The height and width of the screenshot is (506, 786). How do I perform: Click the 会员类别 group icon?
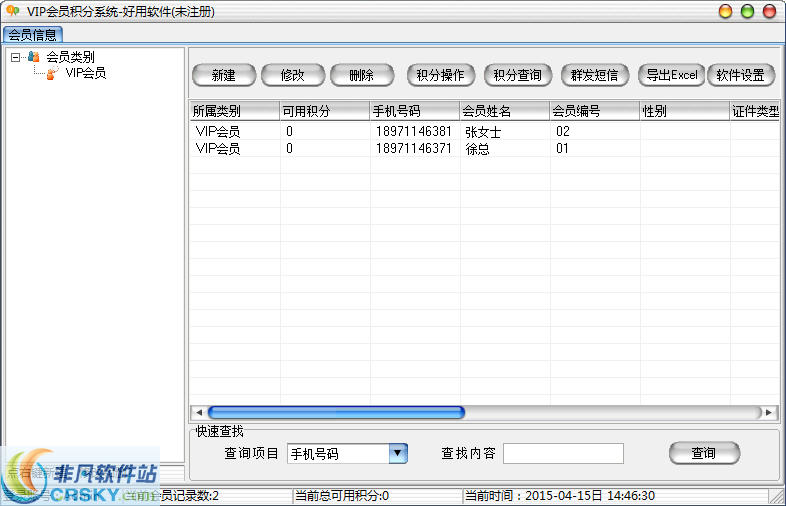click(34, 57)
